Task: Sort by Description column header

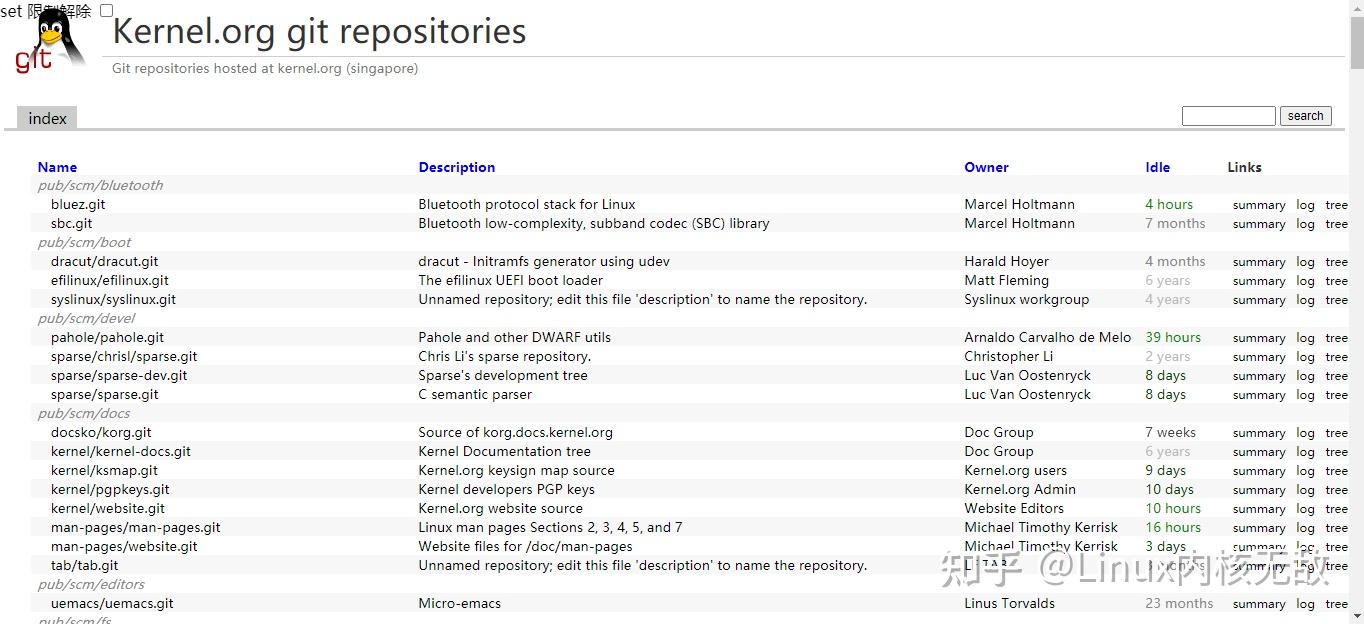Action: point(456,167)
